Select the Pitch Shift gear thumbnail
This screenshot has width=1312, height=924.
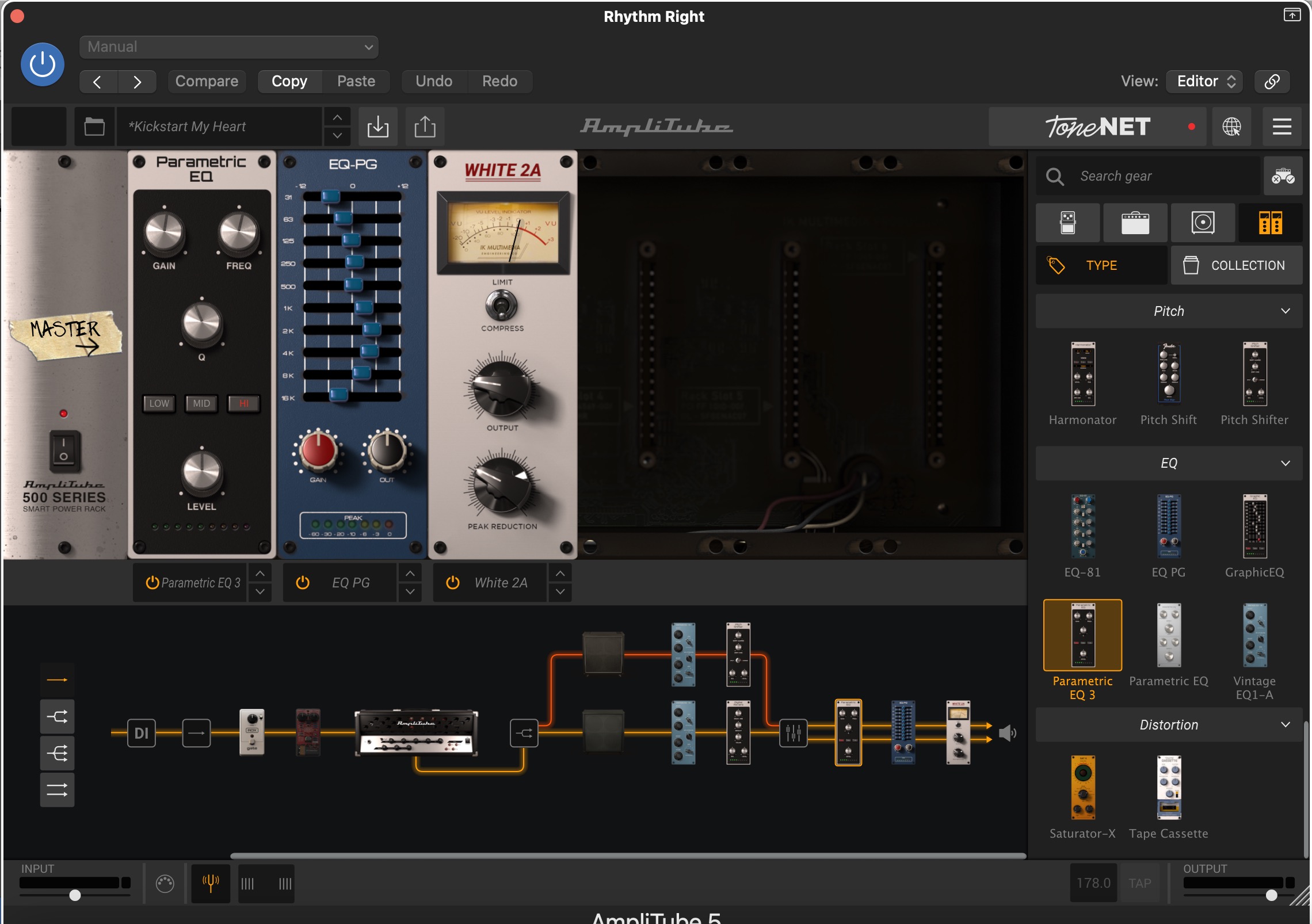[1169, 373]
